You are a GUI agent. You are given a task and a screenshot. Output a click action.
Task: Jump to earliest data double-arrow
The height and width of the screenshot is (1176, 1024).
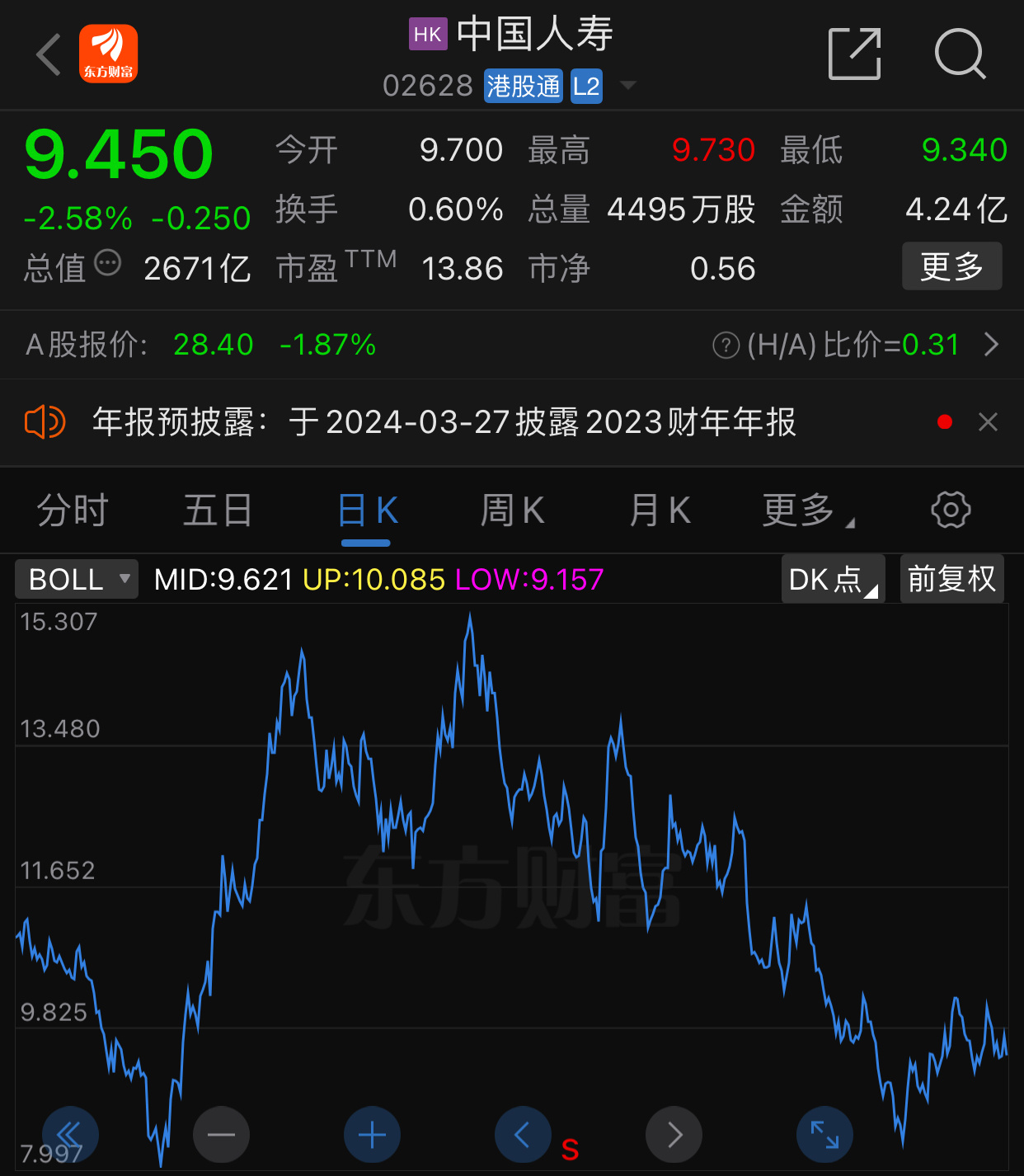tap(70, 1135)
